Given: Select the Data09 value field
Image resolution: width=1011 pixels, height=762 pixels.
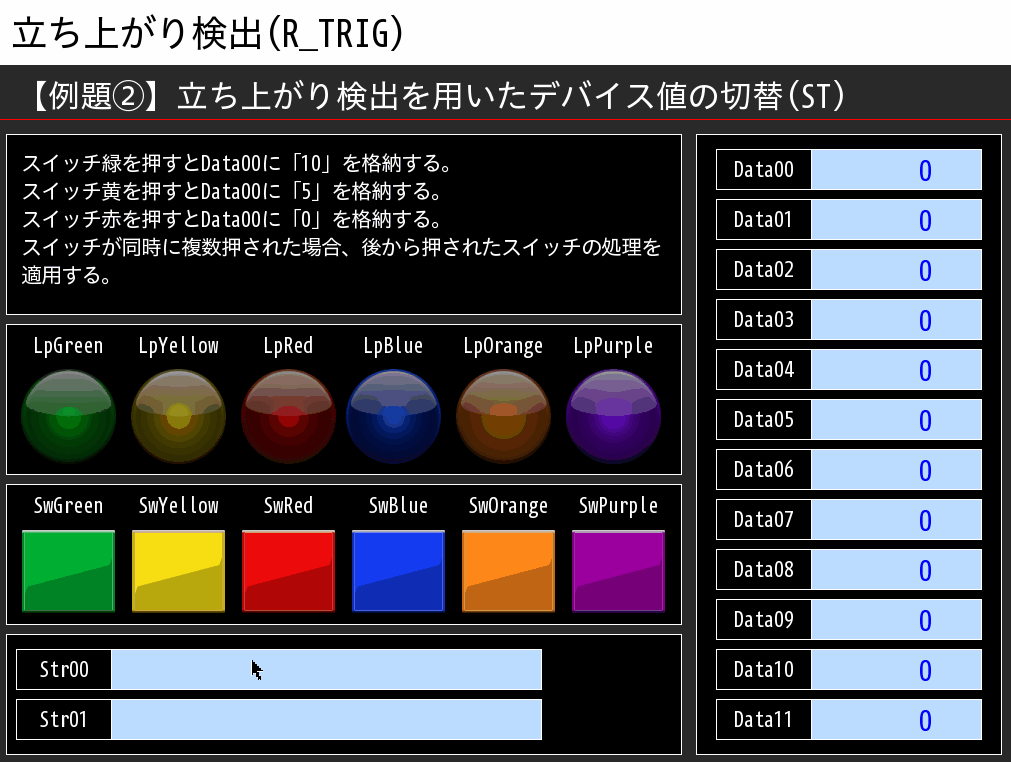Looking at the screenshot, I should [x=896, y=620].
